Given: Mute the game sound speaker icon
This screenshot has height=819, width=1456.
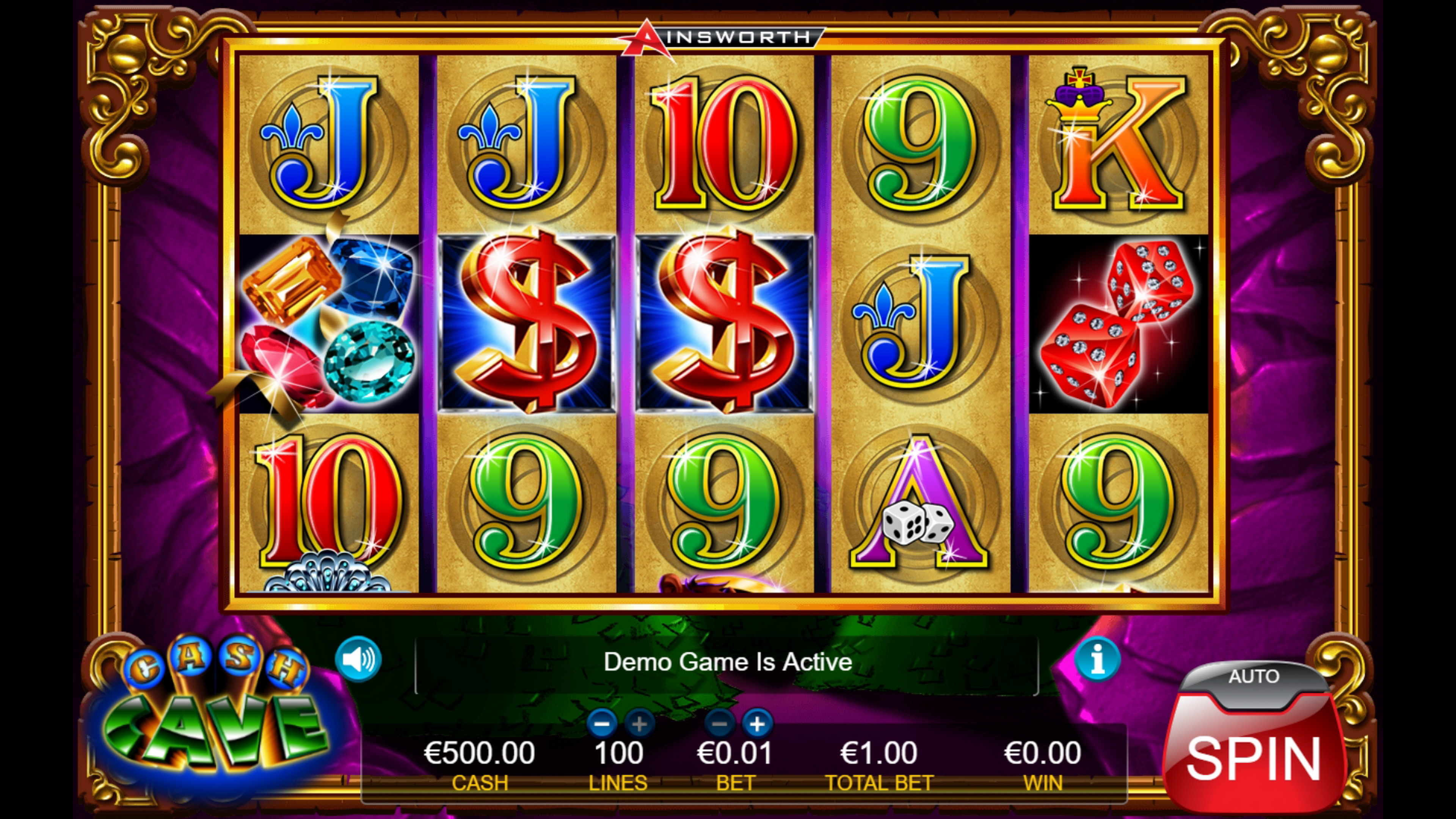Looking at the screenshot, I should coord(358,659).
